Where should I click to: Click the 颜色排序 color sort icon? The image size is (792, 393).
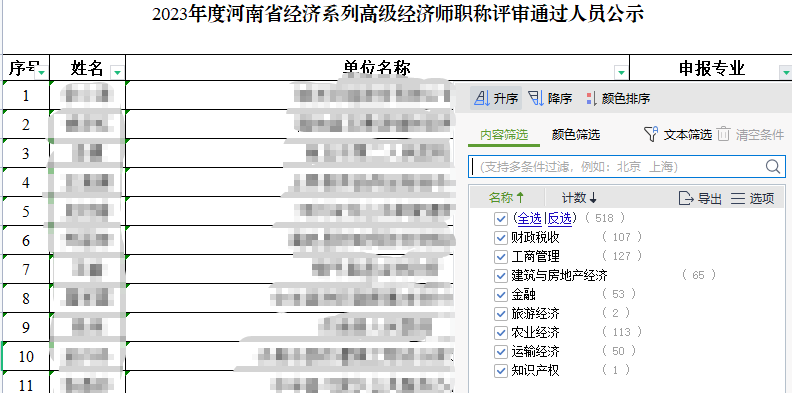(591, 98)
